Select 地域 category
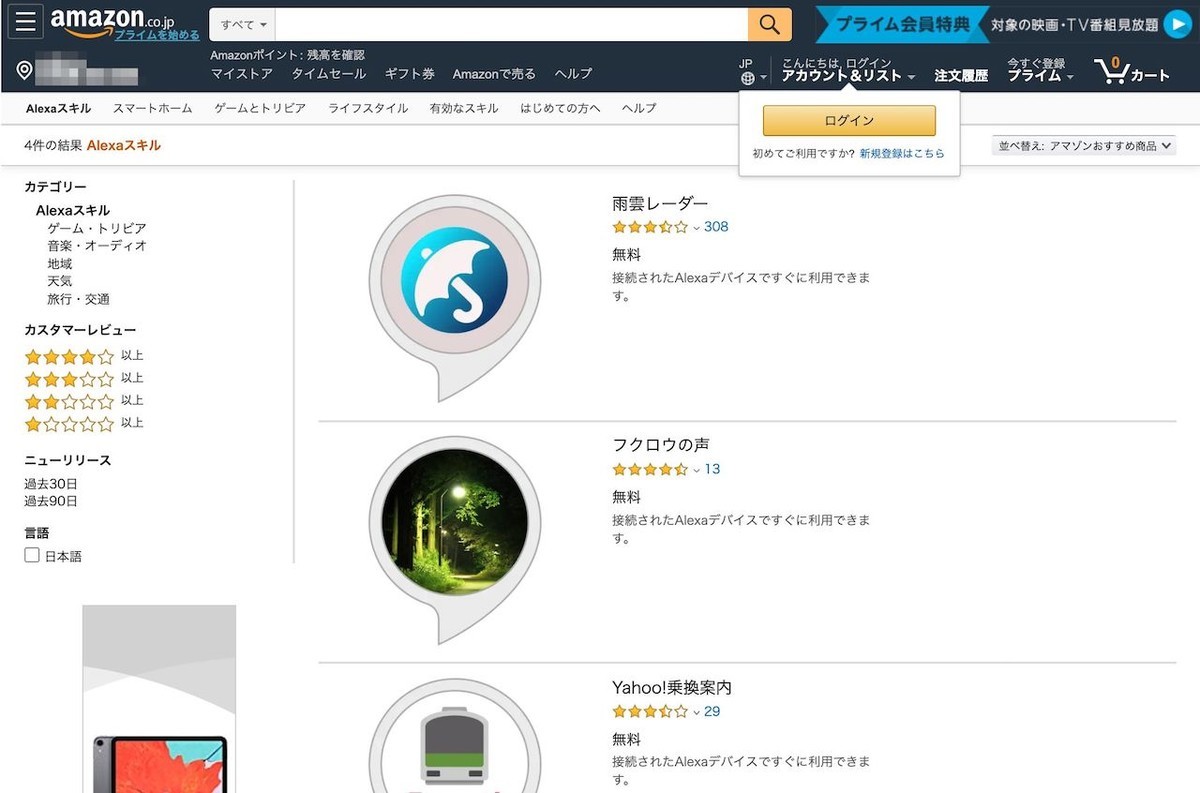This screenshot has height=793, width=1200. tap(60, 264)
